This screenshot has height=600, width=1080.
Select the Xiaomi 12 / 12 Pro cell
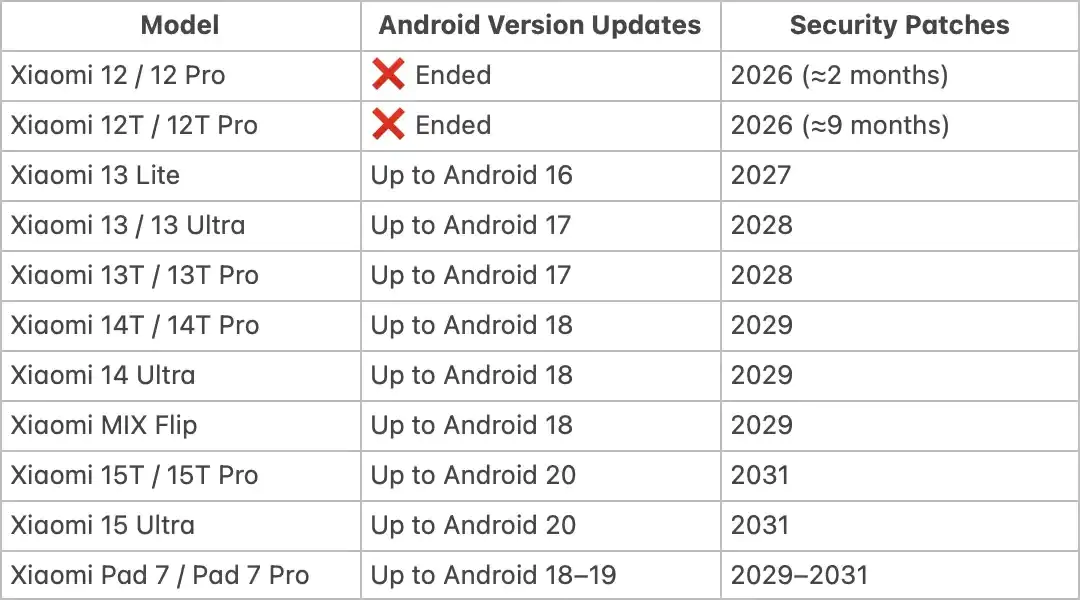tap(118, 75)
